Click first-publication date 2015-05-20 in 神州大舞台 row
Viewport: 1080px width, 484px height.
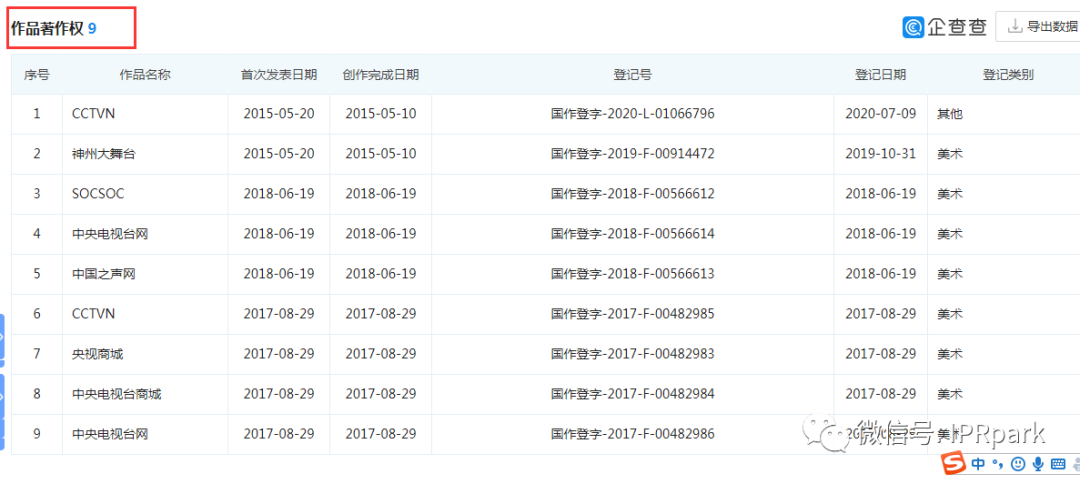(279, 154)
